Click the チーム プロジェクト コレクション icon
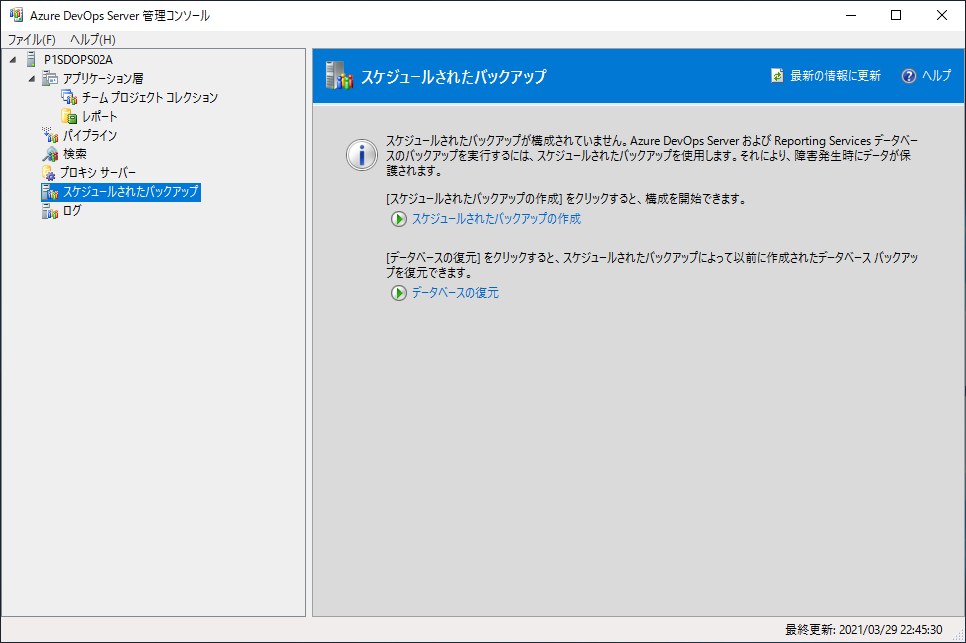Image resolution: width=966 pixels, height=643 pixels. [x=69, y=98]
